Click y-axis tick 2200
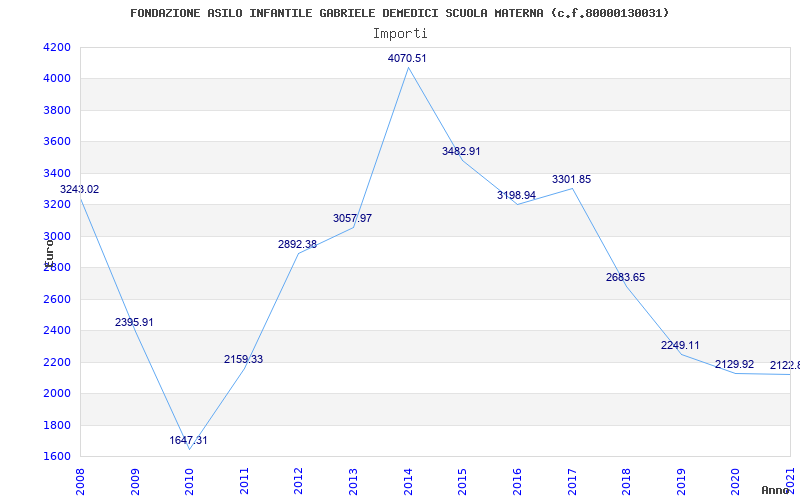Screen dimensions: 800x500 tap(55, 362)
